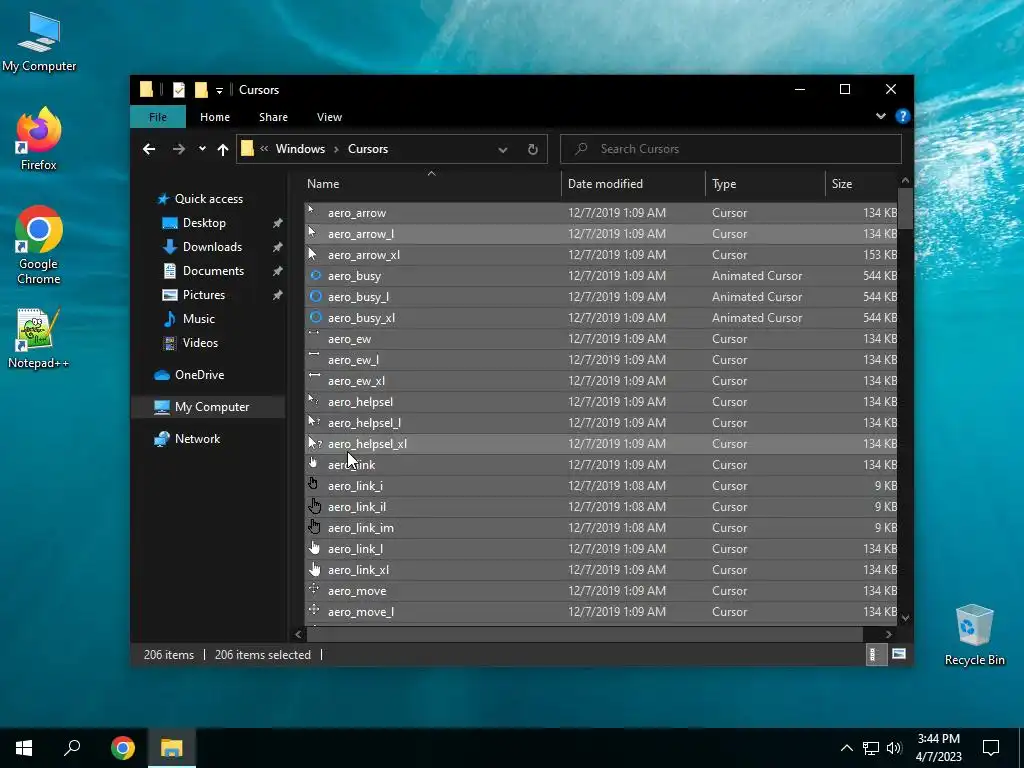The image size is (1024, 768).
Task: Sort by the Size column header
Action: (861, 184)
